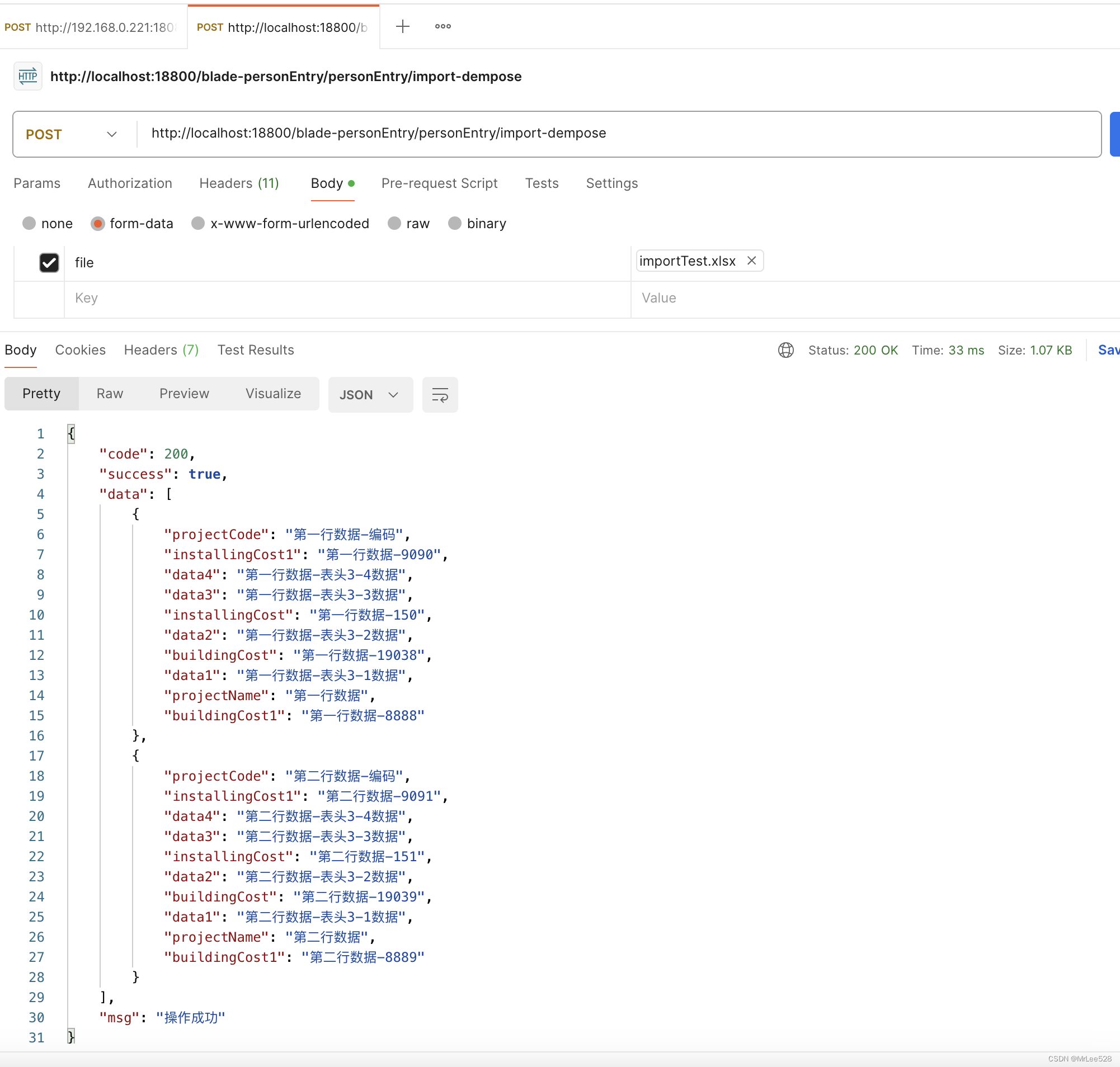This screenshot has width=1120, height=1067.
Task: Select the raw body type option
Action: [x=394, y=224]
